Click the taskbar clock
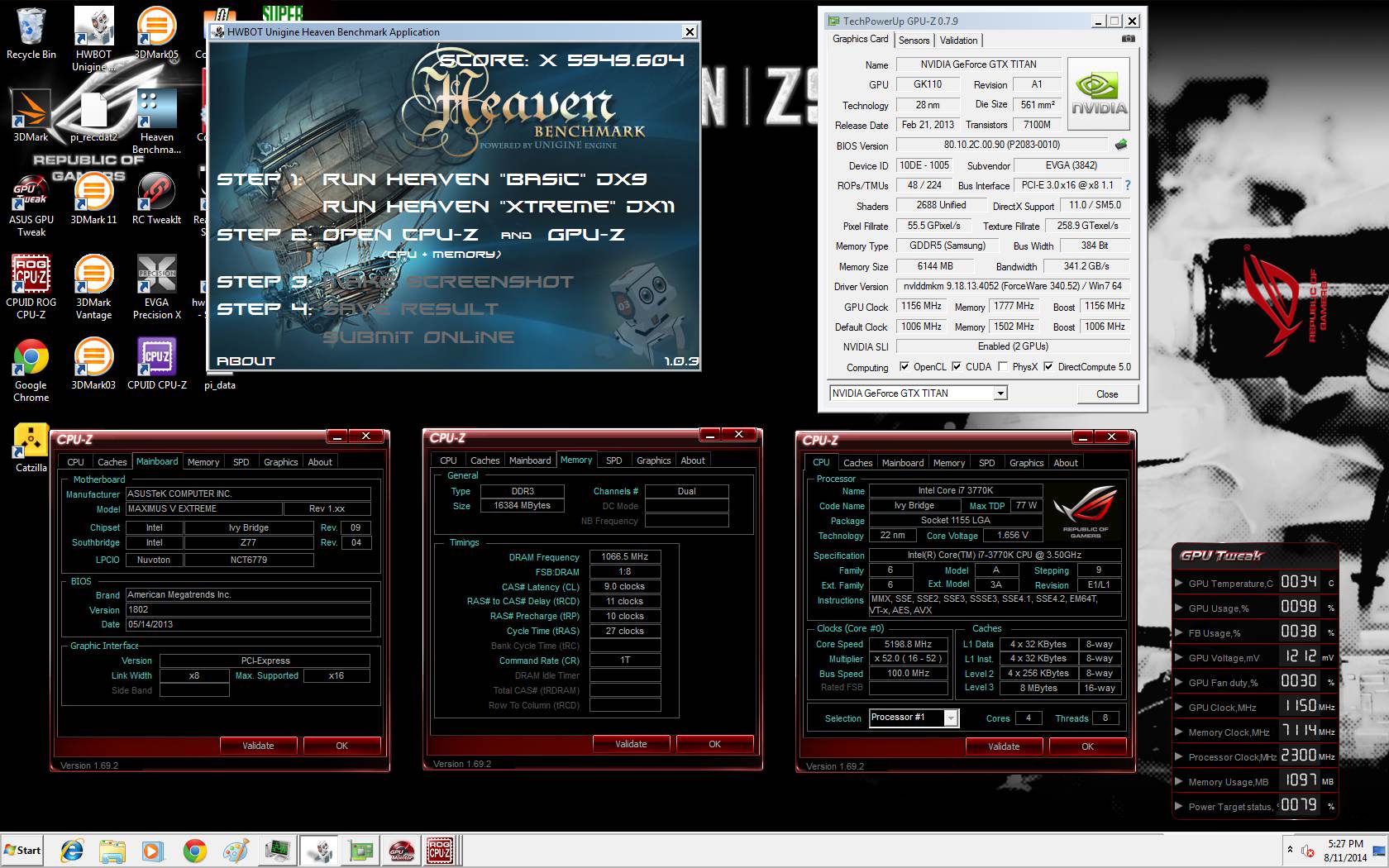The height and width of the screenshot is (868, 1389). click(1345, 851)
